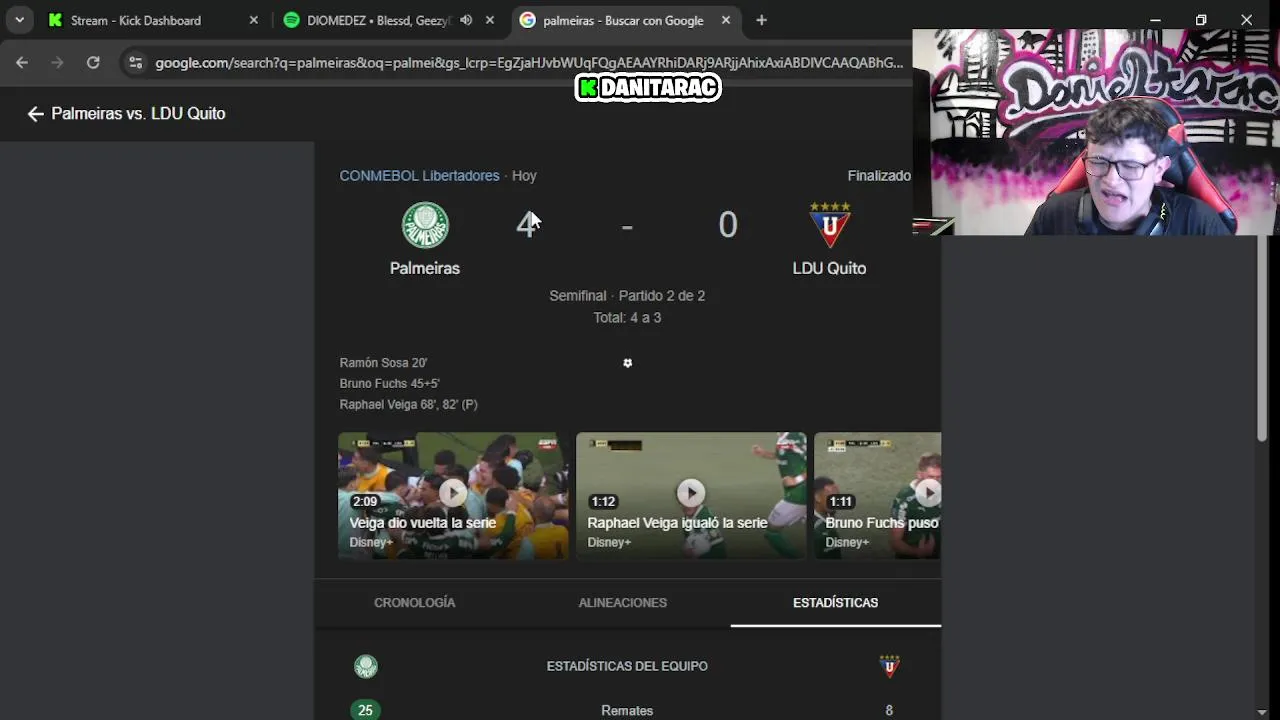Viewport: 1280px width, 720px height.
Task: Play 'Raphael Veiga igualó la serie' video
Action: coord(691,495)
